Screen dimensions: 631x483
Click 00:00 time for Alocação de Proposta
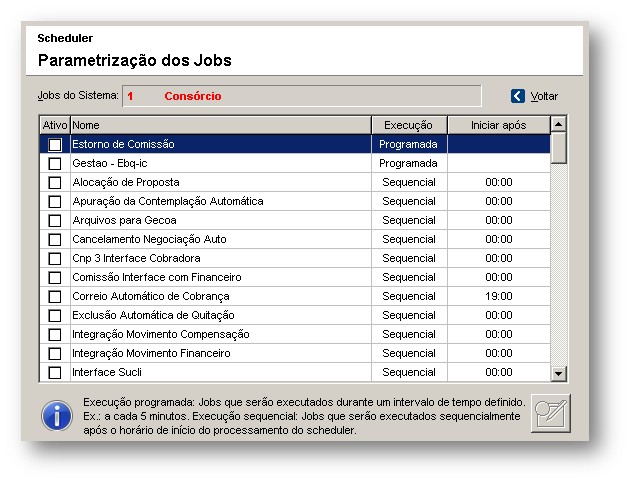499,182
